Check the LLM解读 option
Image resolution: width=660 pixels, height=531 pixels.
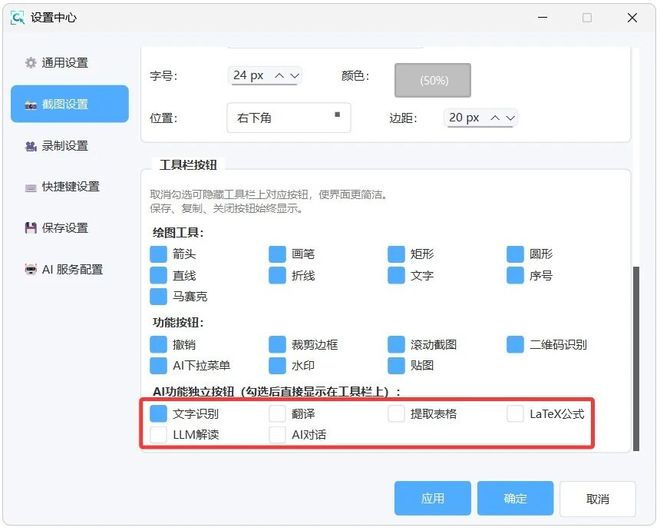pyautogui.click(x=159, y=435)
